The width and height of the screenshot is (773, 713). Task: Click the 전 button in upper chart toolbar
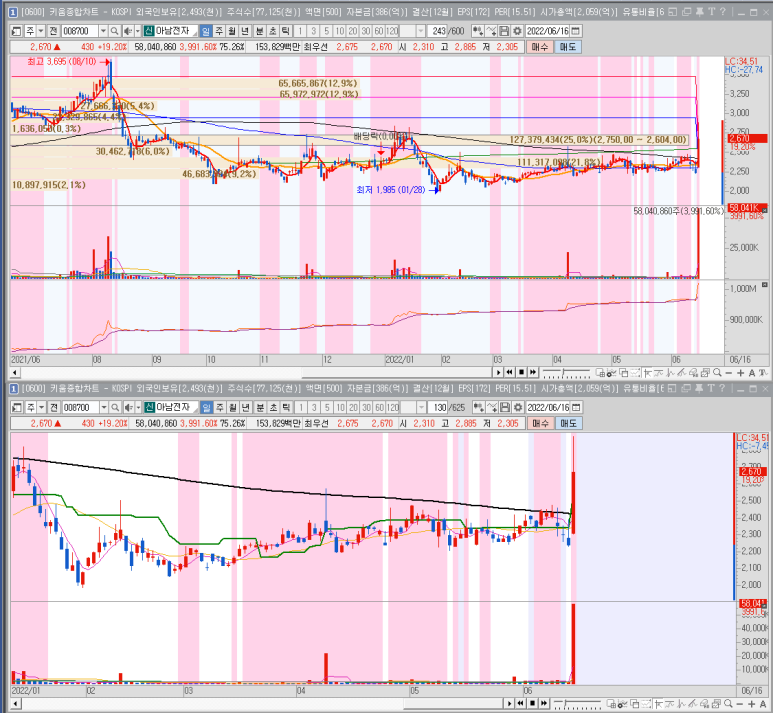[x=53, y=31]
